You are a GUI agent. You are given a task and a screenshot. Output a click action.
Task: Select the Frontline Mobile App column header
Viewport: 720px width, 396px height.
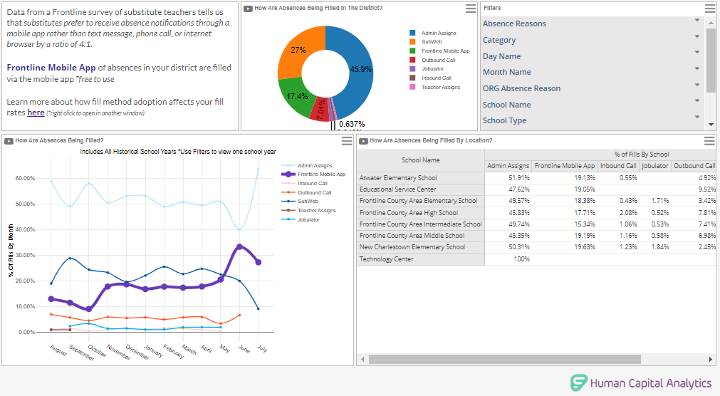click(x=564, y=166)
